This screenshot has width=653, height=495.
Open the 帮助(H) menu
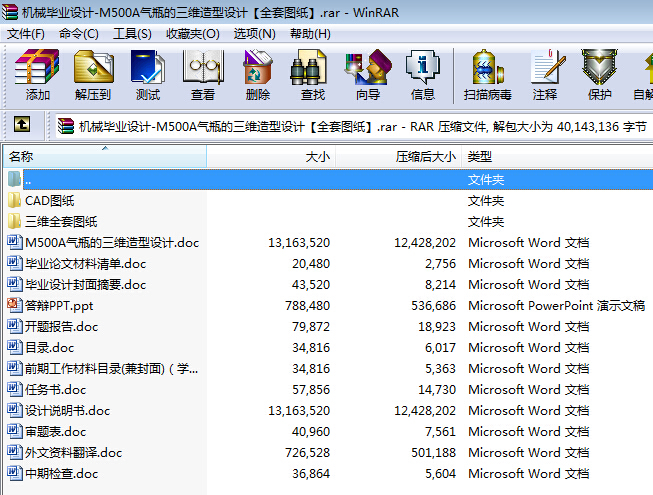pyautogui.click(x=310, y=34)
